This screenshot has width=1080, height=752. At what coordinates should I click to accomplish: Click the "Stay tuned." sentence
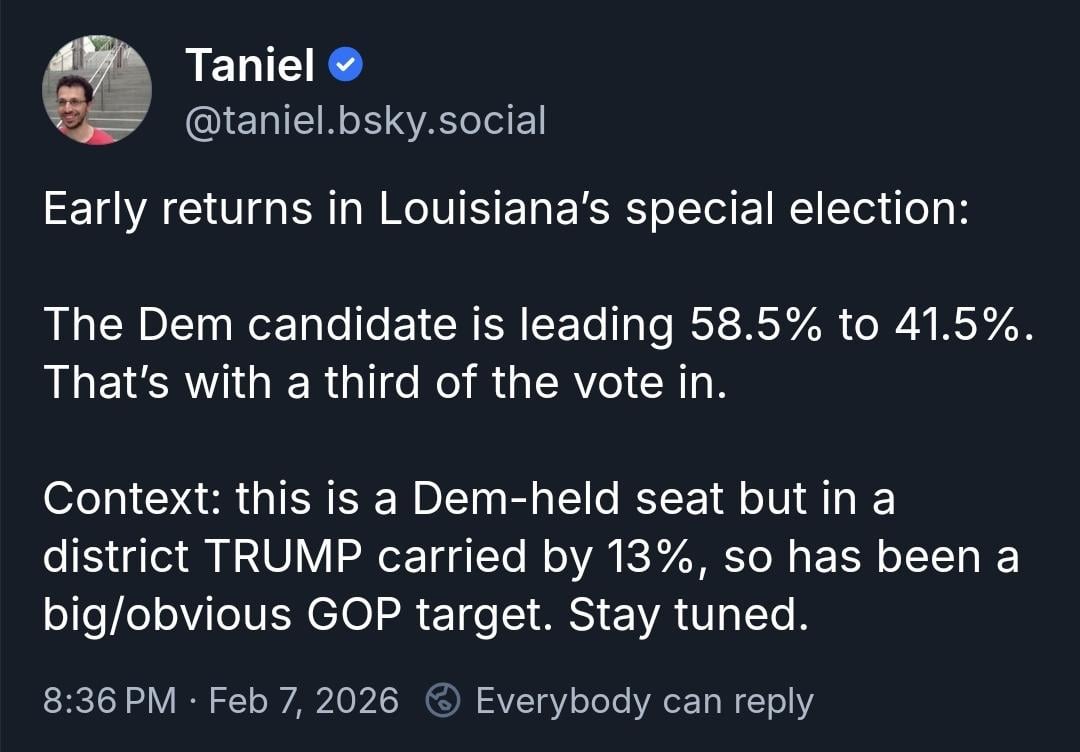tap(688, 615)
